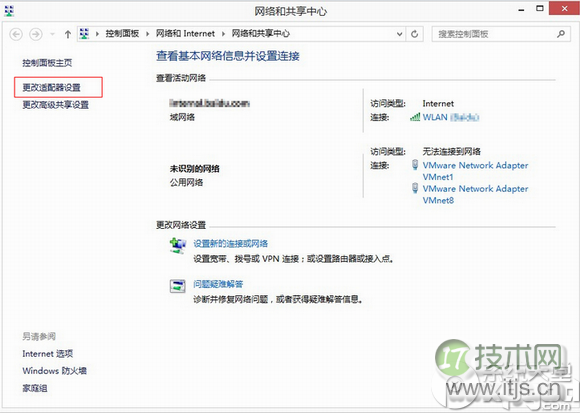580x413 pixels.
Task: Open VMware Network Adapter VMnet1 link
Action: click(475, 171)
